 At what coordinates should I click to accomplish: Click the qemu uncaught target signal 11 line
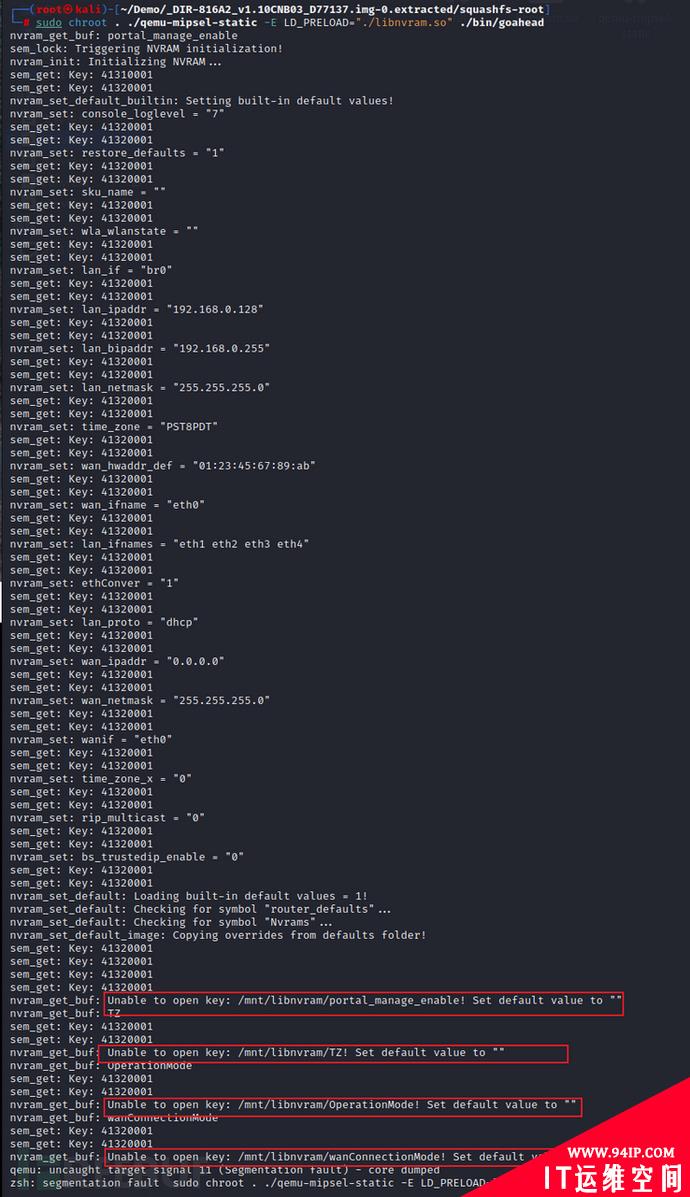pyautogui.click(x=225, y=1170)
